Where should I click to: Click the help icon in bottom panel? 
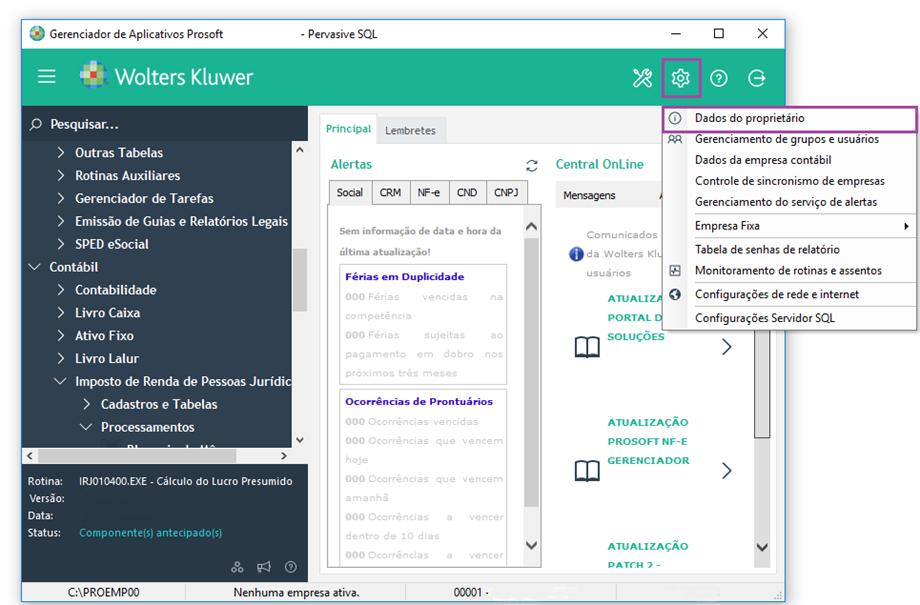tap(290, 567)
